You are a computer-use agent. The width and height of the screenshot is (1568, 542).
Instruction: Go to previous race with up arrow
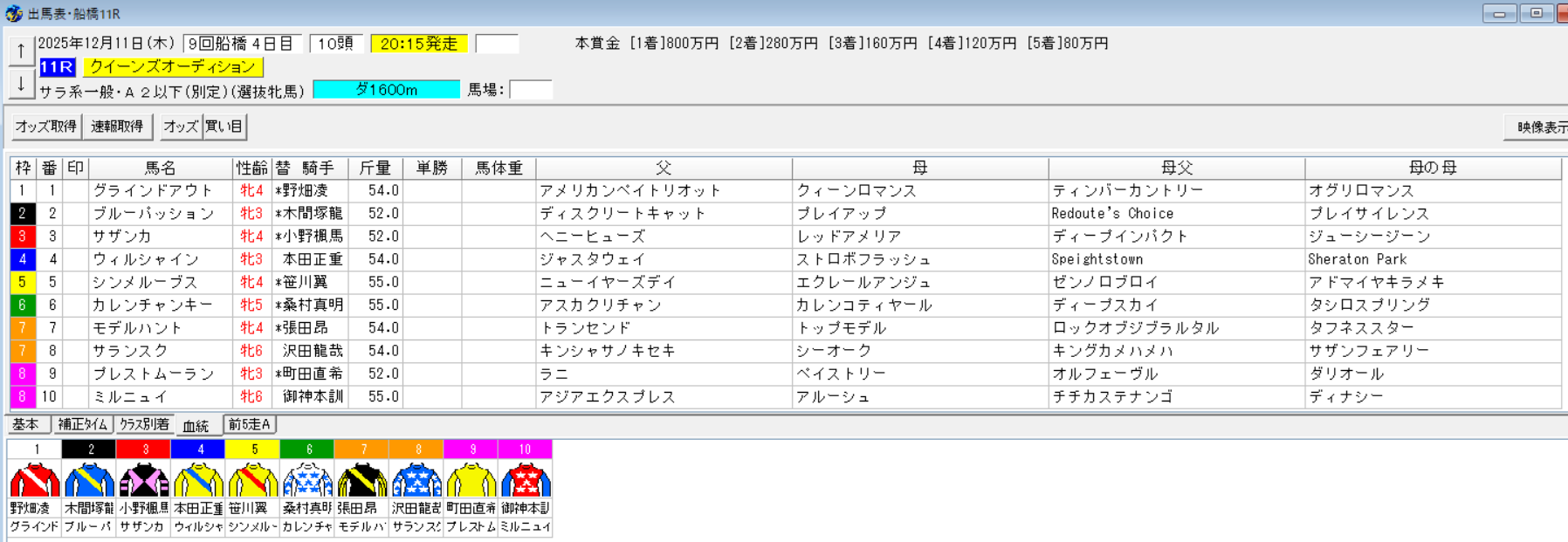21,51
